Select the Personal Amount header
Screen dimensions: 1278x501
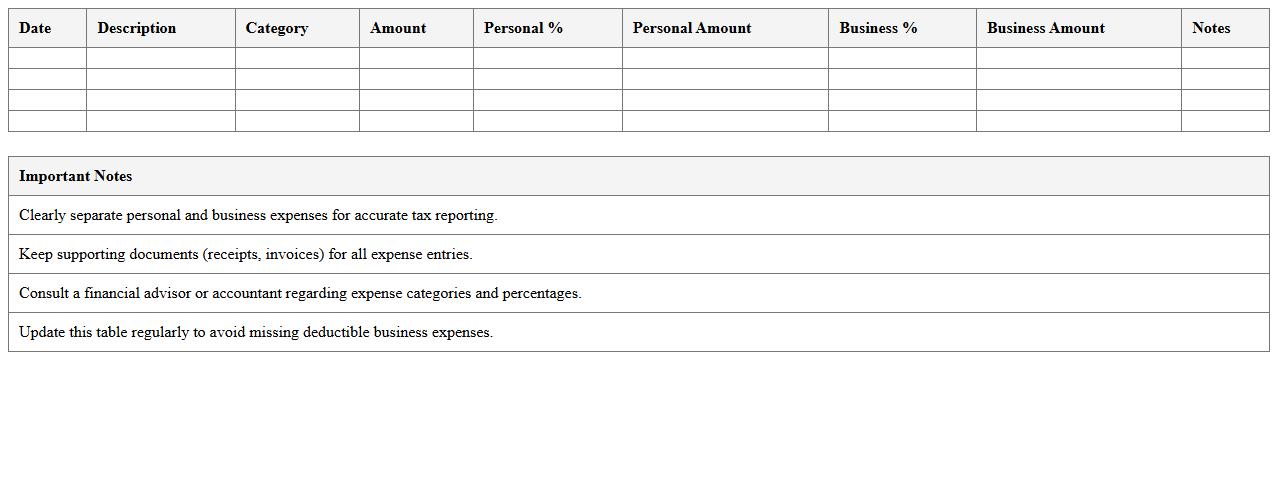692,28
